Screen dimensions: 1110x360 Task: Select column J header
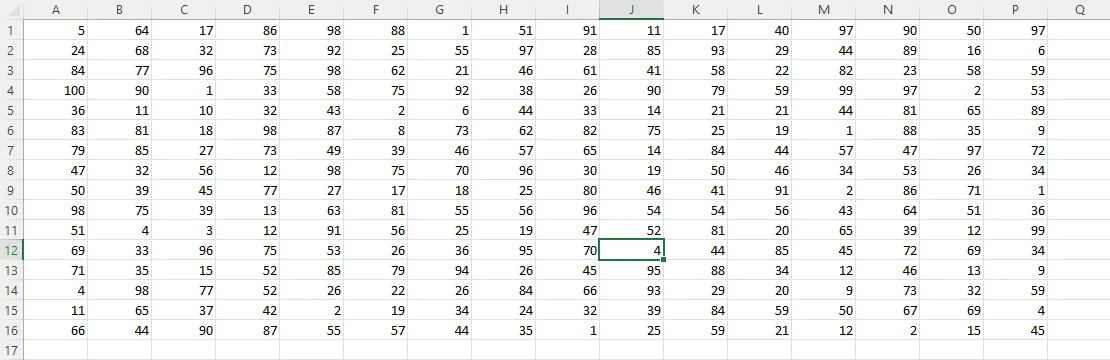(631, 10)
